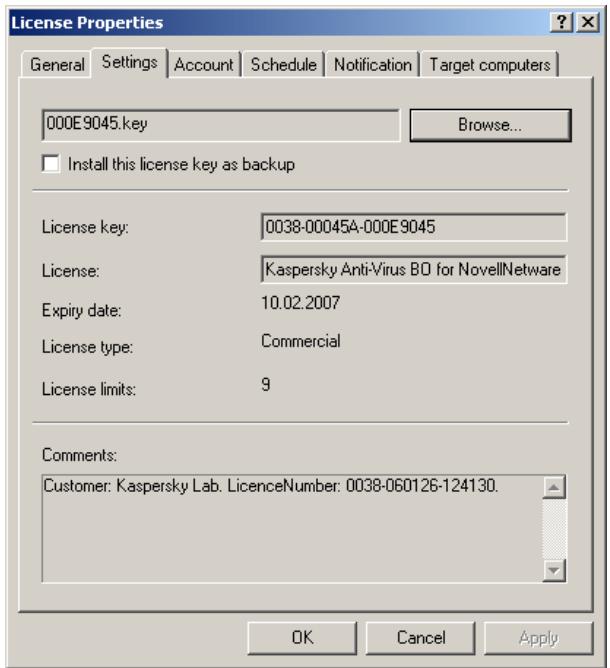This screenshot has width=610, height=668.
Task: Show the Target computers tab
Action: (x=489, y=65)
